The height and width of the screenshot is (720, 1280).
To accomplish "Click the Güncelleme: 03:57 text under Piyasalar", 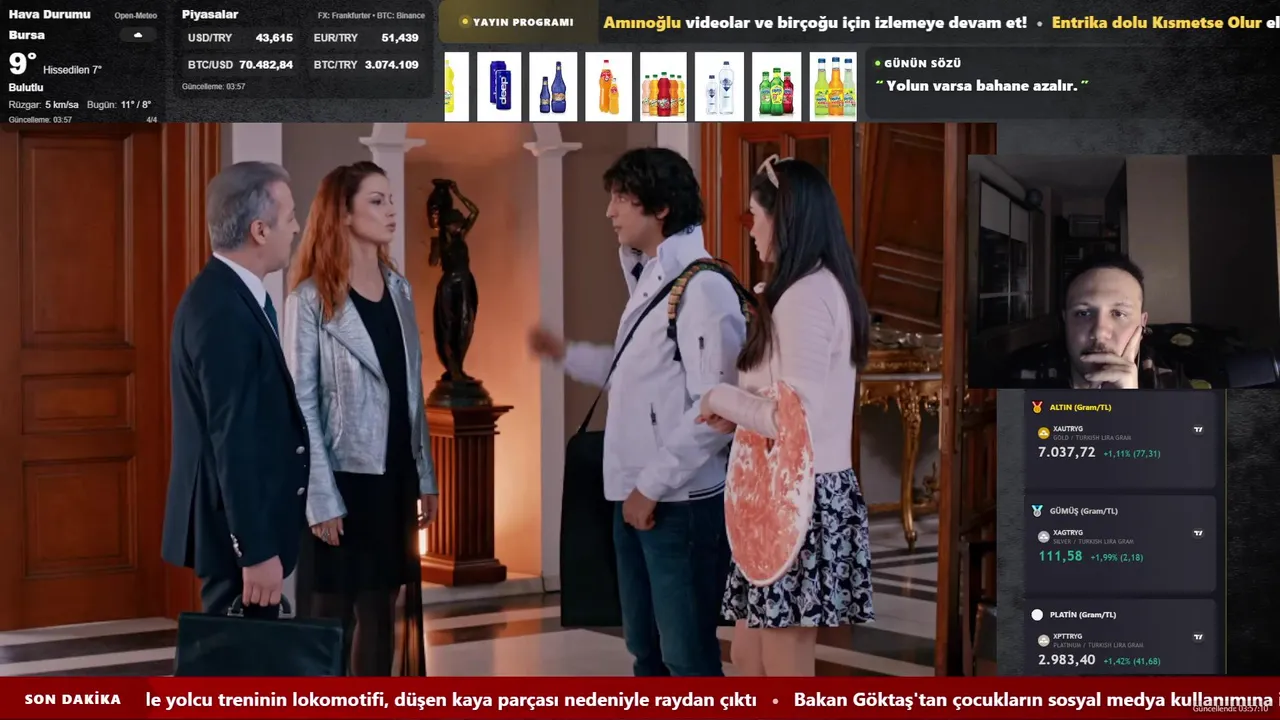I will click(213, 87).
